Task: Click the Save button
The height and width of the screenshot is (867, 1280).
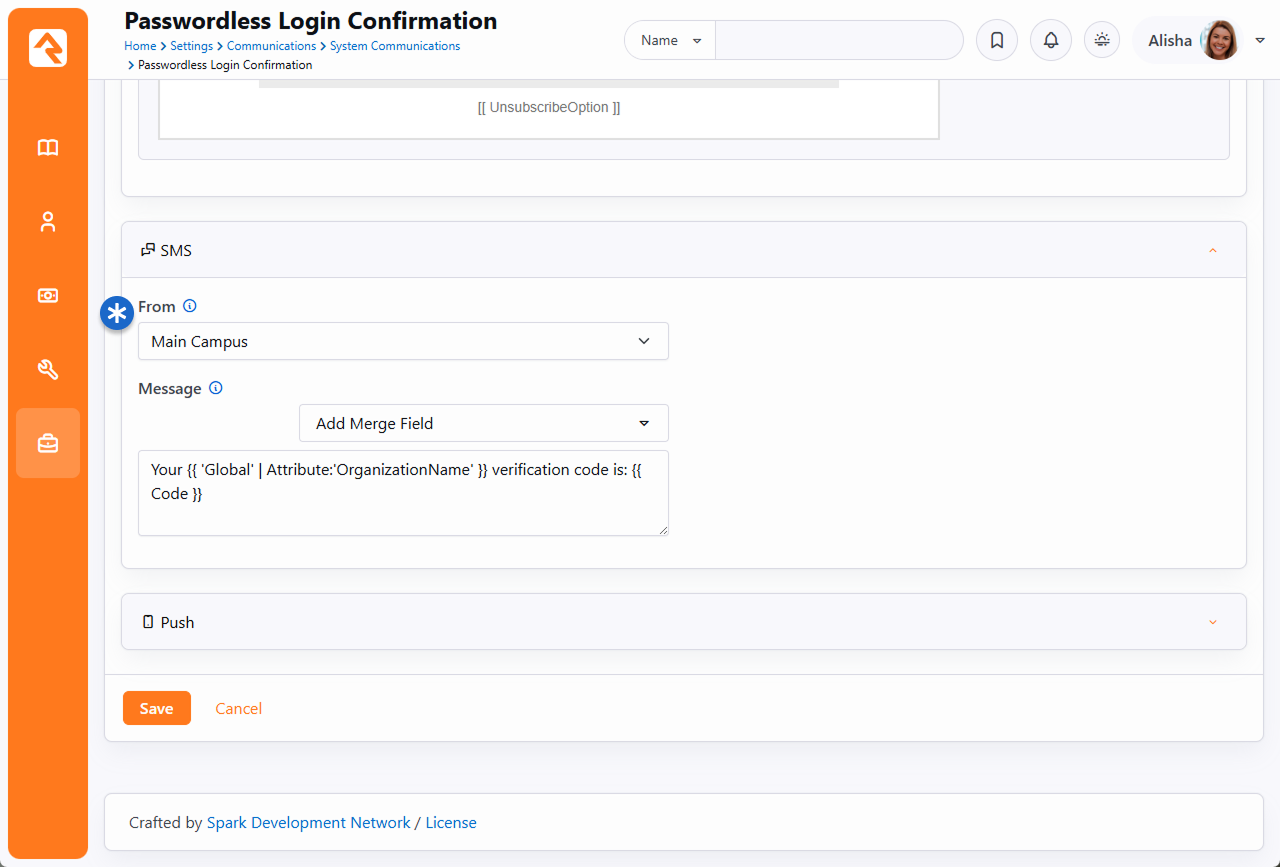Action: pos(156,708)
